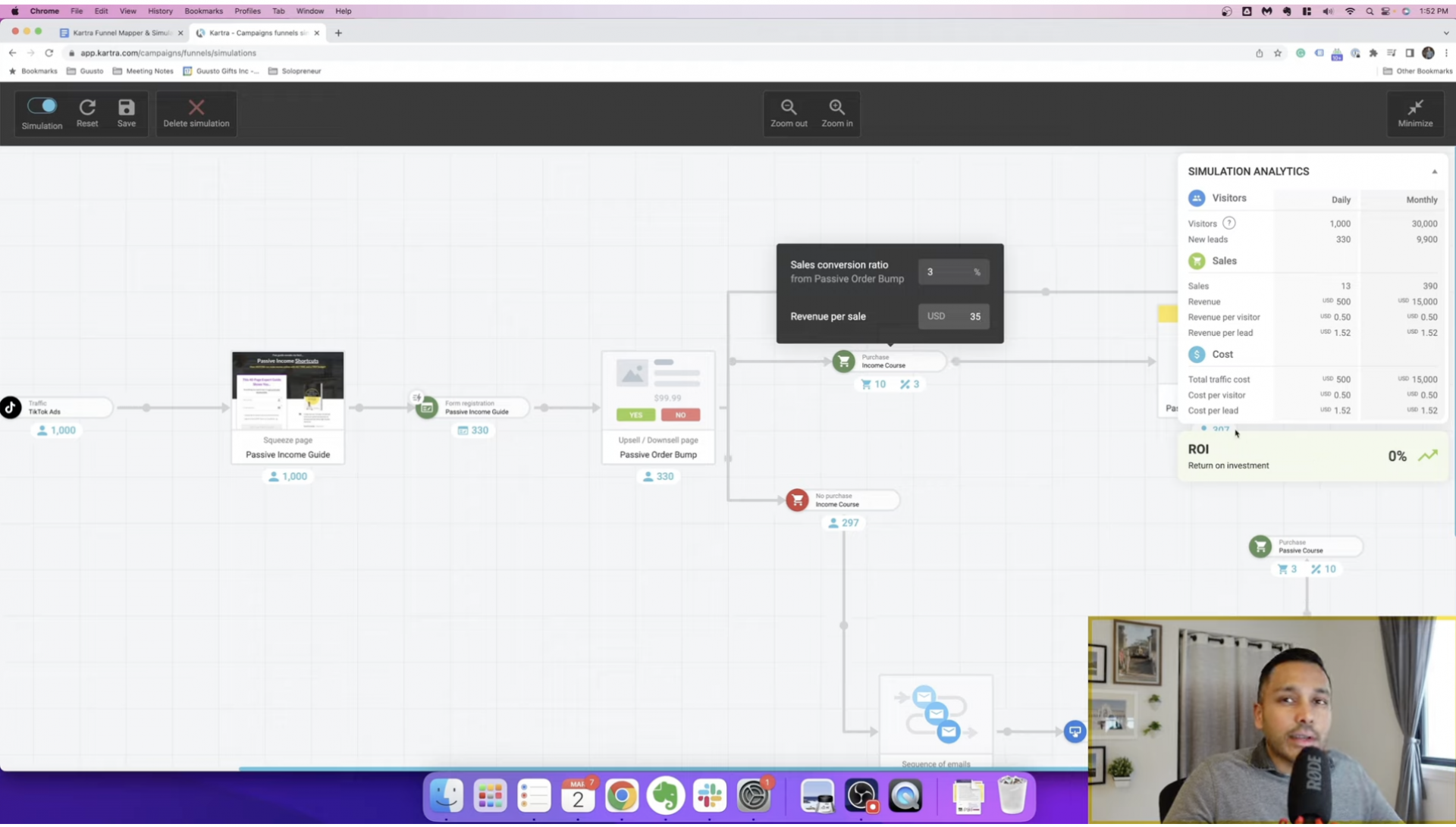Click the Revenue per sale USD field
Screen dimensions: 1456x827
click(x=953, y=317)
